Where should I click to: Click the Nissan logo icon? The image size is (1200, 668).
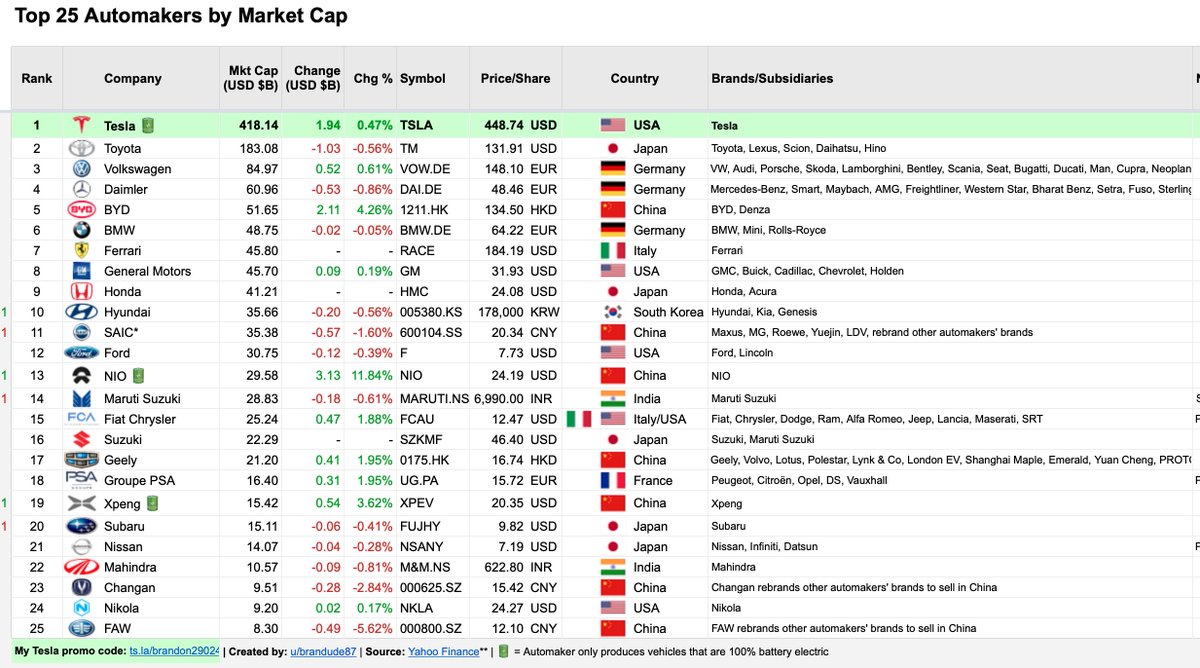tap(81, 546)
